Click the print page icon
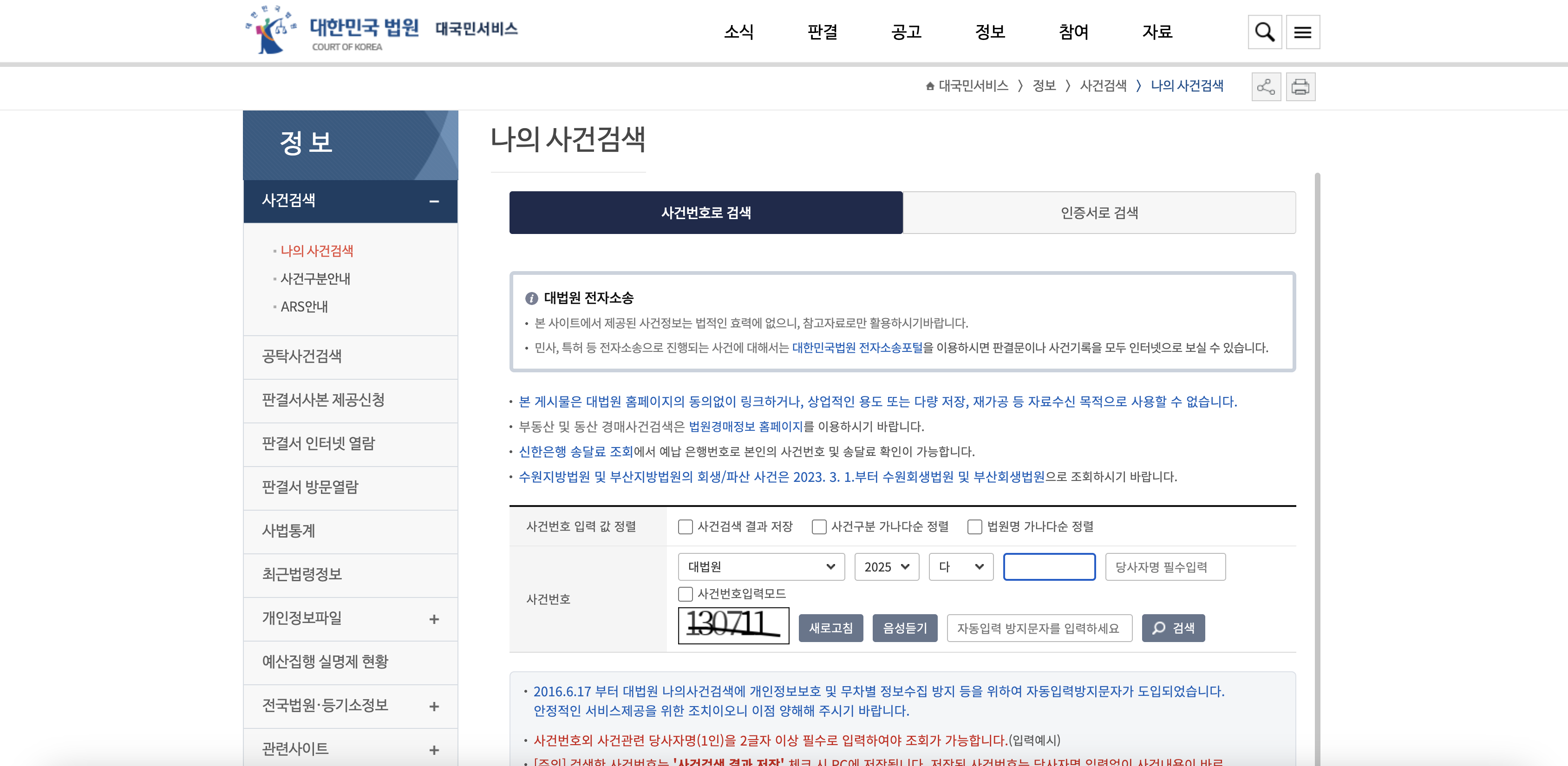Screen dimensions: 1568x766 [x=1300, y=86]
